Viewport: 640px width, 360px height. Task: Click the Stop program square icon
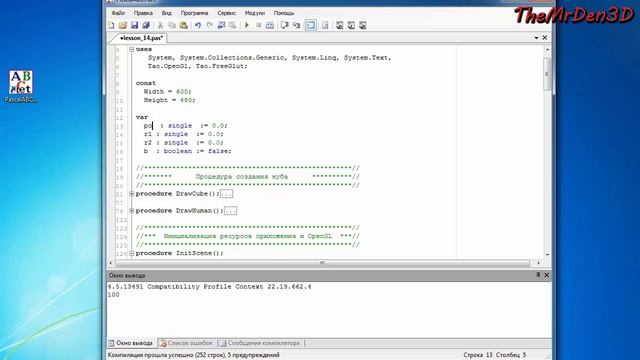point(258,25)
